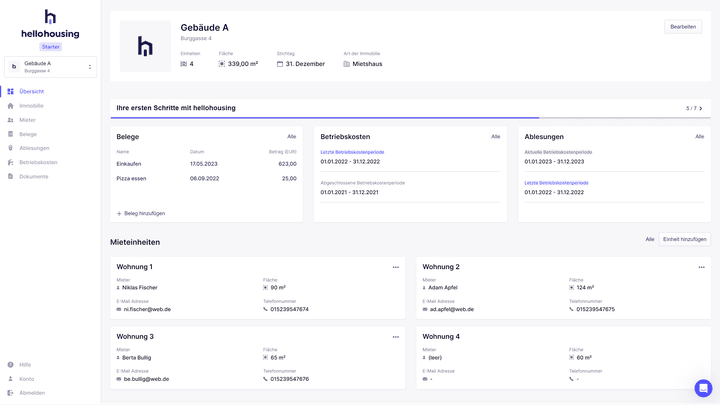Screen dimensions: 720x405
Task: Click email ad.apfel@web.de
Action: pyautogui.click(x=452, y=309)
